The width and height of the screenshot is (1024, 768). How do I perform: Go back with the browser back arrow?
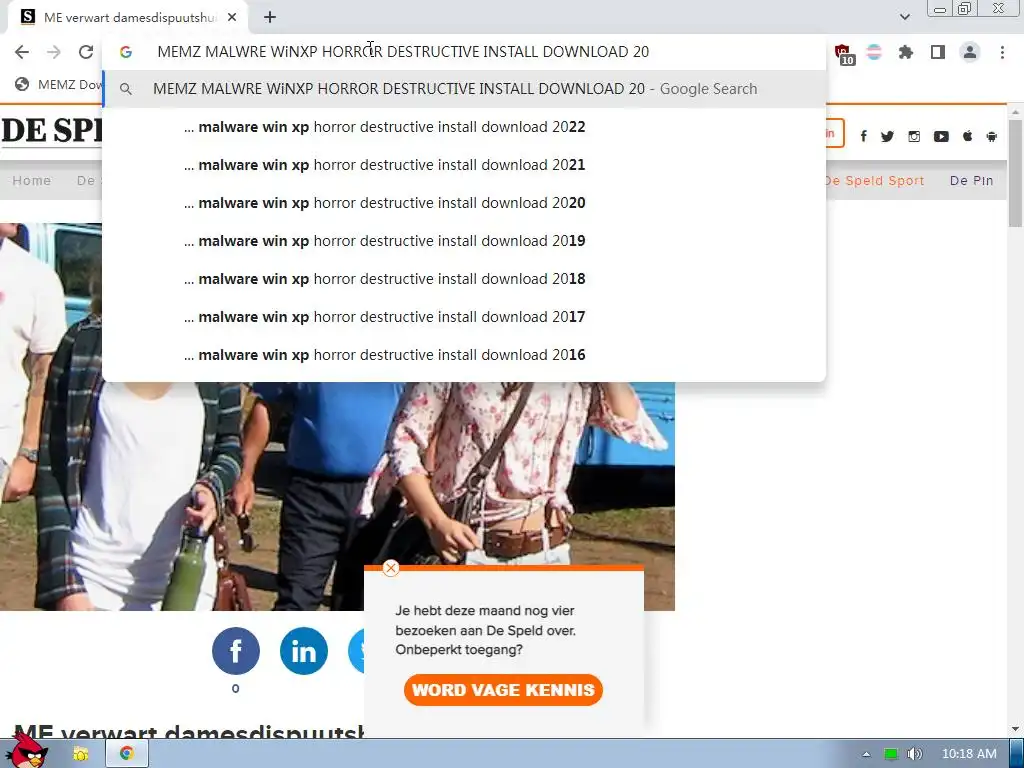point(22,52)
